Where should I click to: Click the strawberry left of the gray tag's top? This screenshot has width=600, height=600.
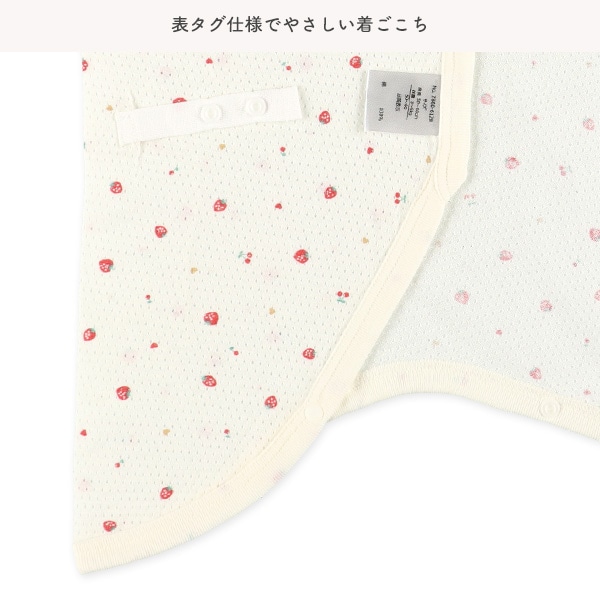click(x=355, y=62)
